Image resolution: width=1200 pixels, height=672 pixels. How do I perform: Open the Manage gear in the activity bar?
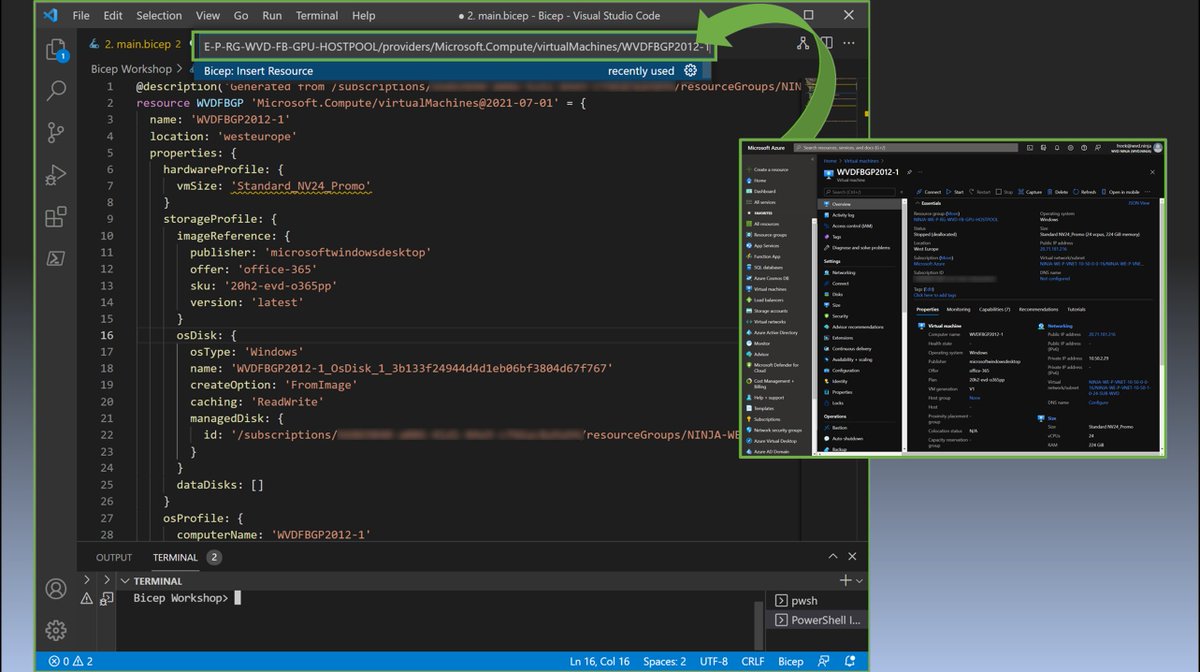56,630
